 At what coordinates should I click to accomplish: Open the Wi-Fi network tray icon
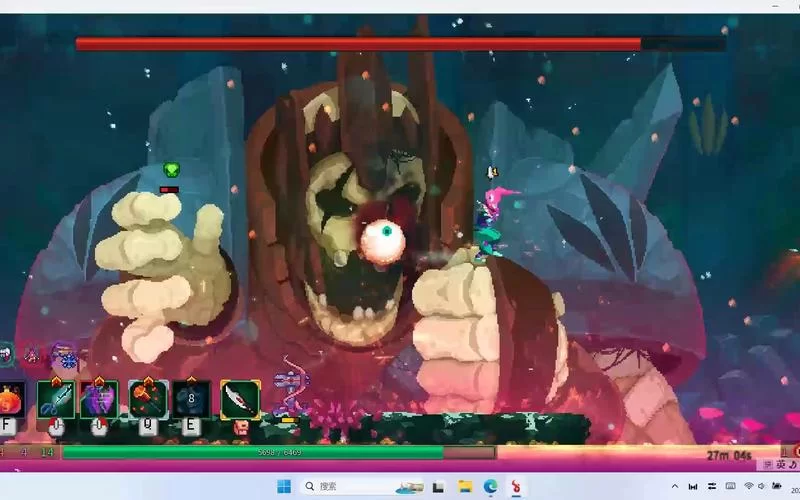pyautogui.click(x=748, y=486)
